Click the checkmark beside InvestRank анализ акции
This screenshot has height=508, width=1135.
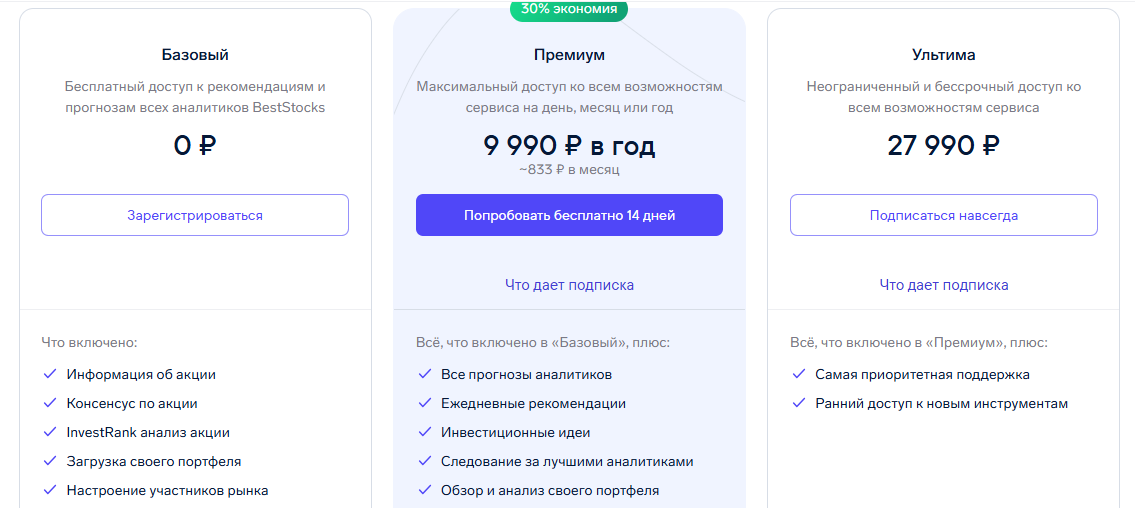(x=49, y=432)
